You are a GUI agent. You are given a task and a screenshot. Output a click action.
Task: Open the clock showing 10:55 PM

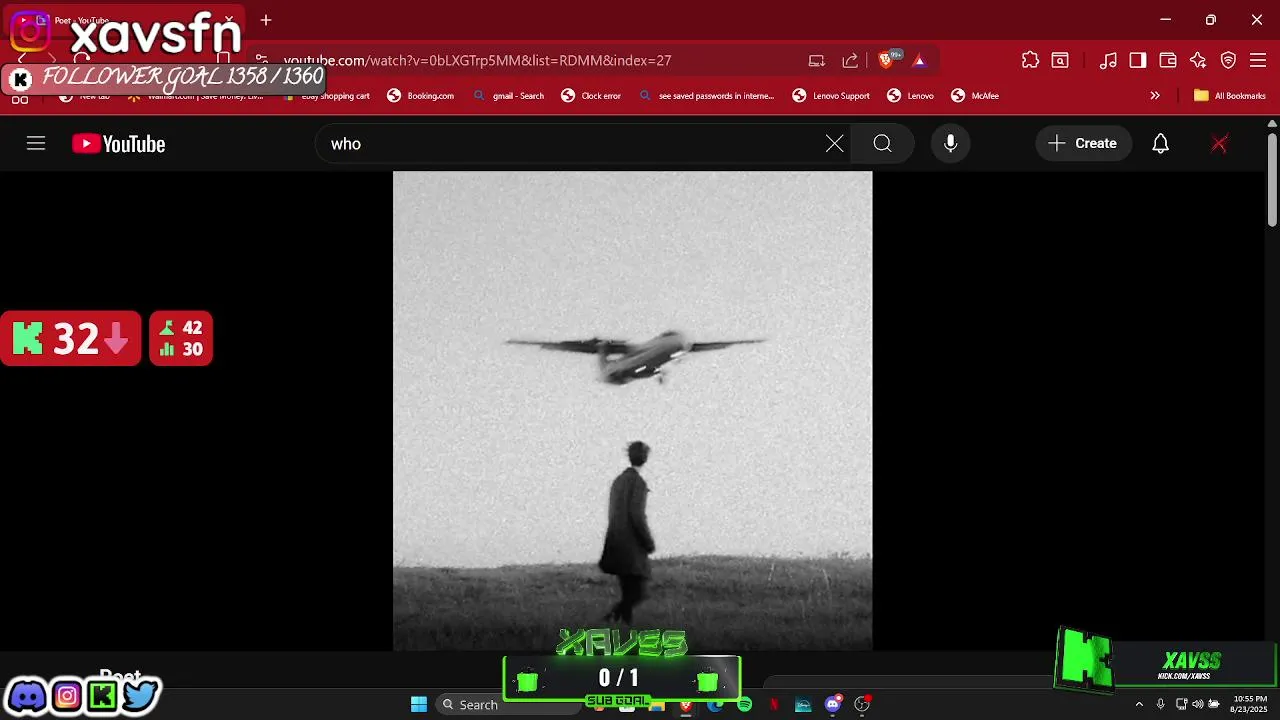1250,704
